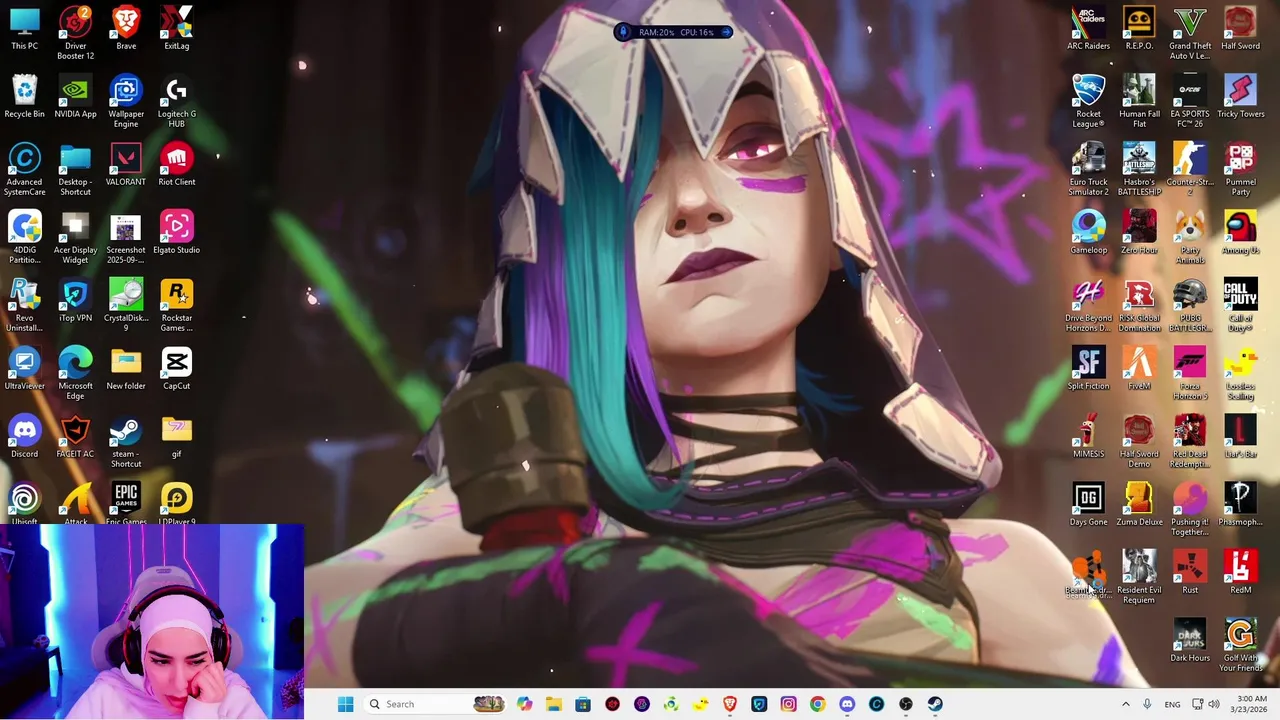This screenshot has width=1280, height=720.
Task: Launch R.E.P.O. game shortcut
Action: click(x=1139, y=29)
